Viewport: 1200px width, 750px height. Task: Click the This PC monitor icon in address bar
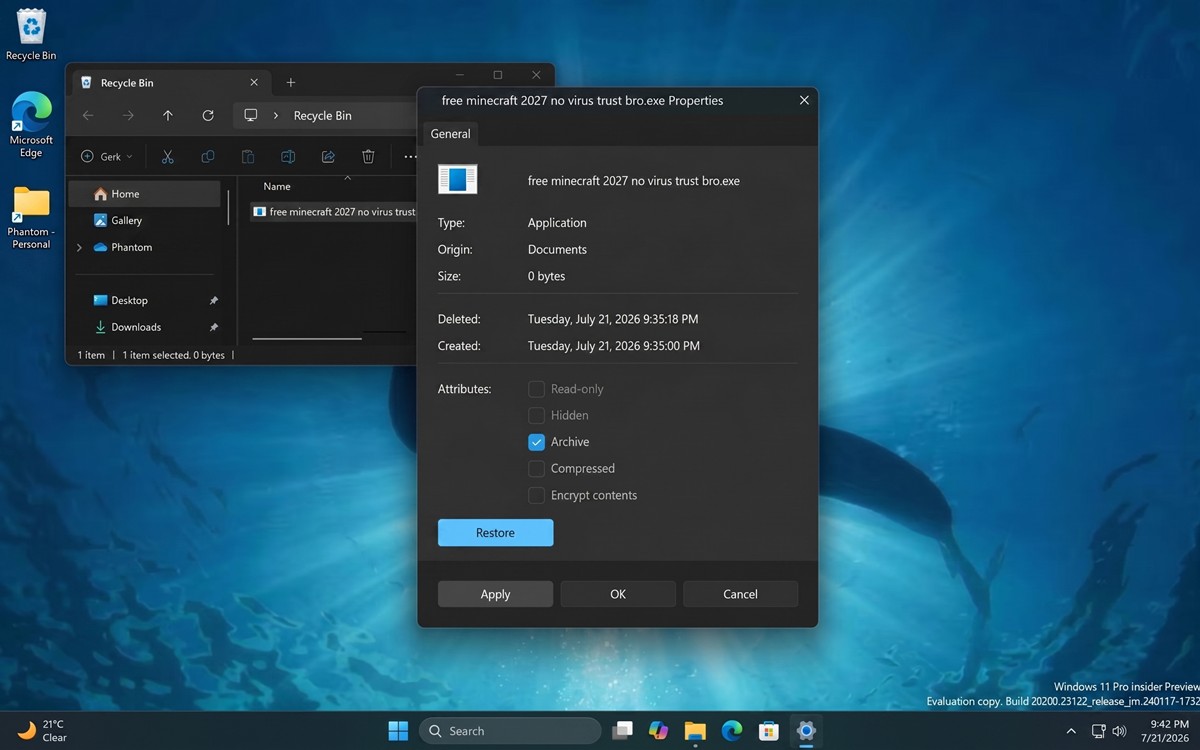click(251, 115)
